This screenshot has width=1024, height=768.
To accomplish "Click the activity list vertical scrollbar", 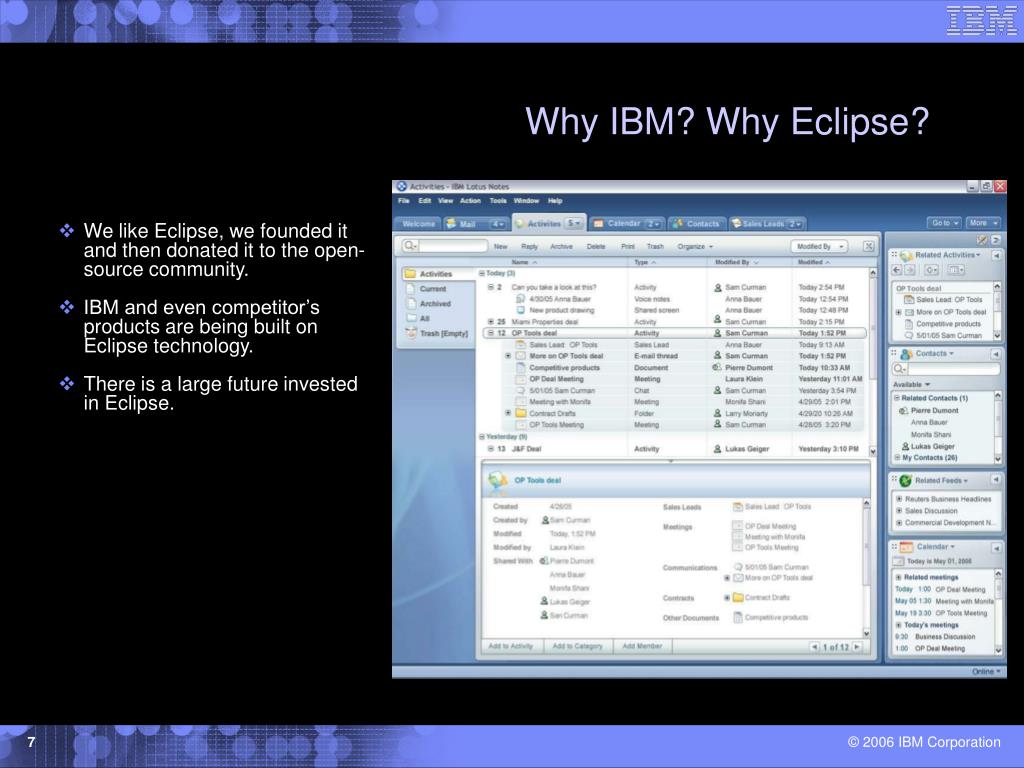I will click(873, 362).
